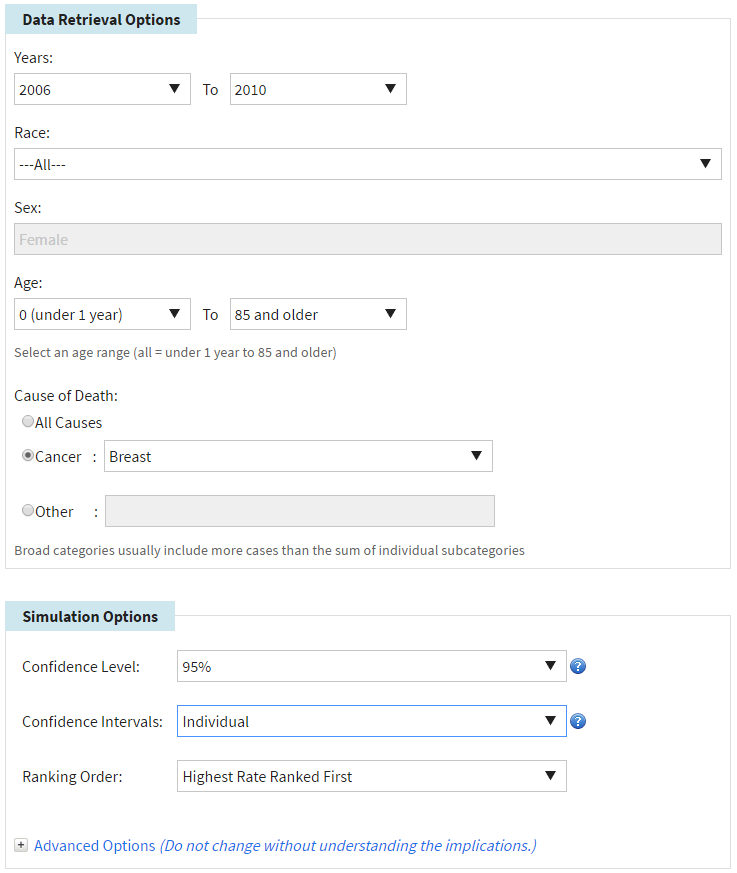Open the end year 2010 dropdown
This screenshot has width=737, height=873.
318,89
